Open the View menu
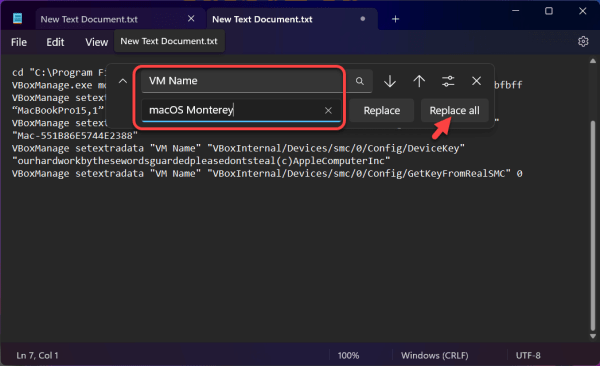The image size is (600, 366). [96, 42]
